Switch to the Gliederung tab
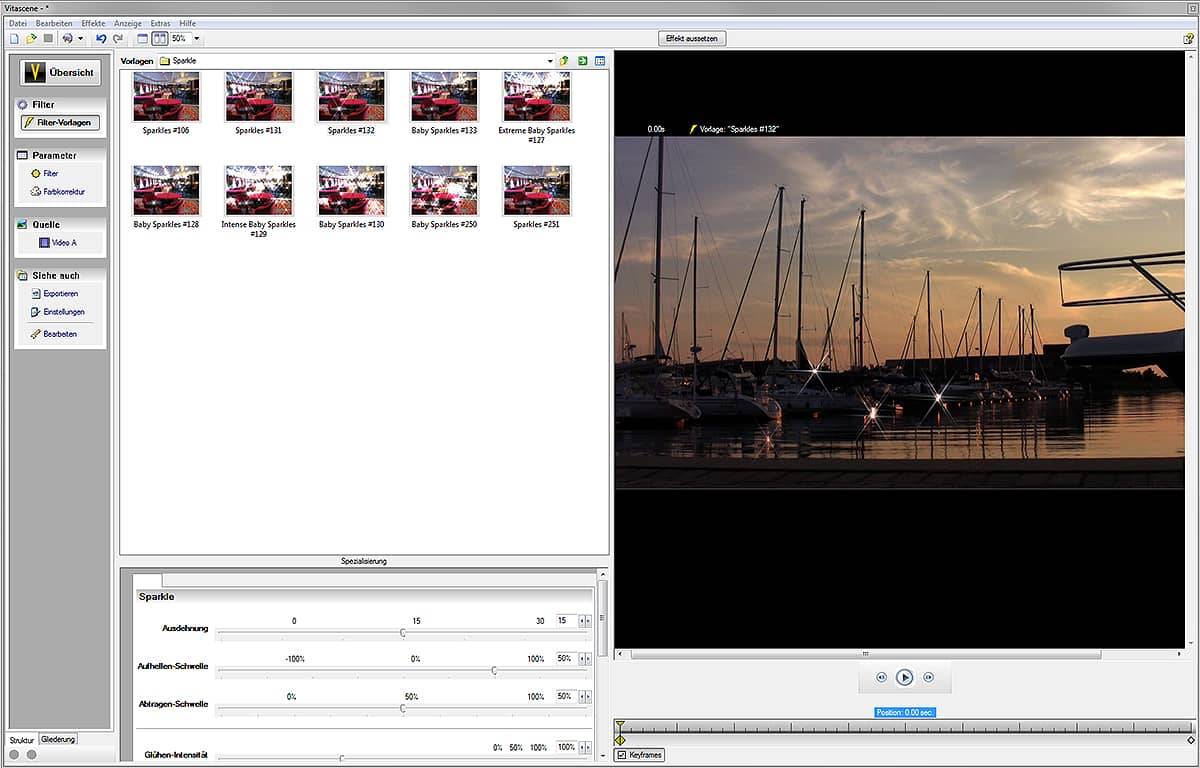This screenshot has height=768, width=1200. 58,739
